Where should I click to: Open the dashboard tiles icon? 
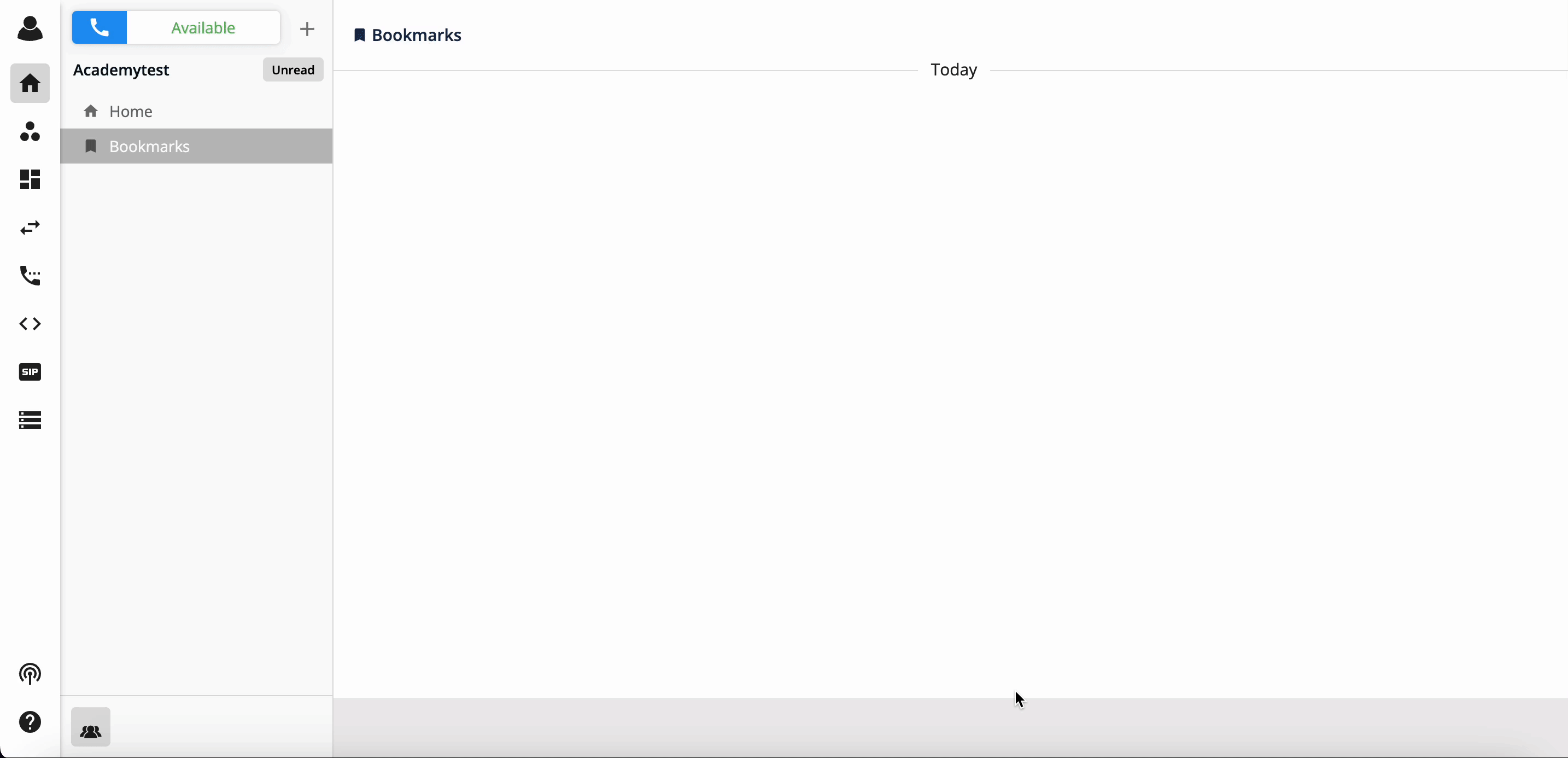coord(30,179)
